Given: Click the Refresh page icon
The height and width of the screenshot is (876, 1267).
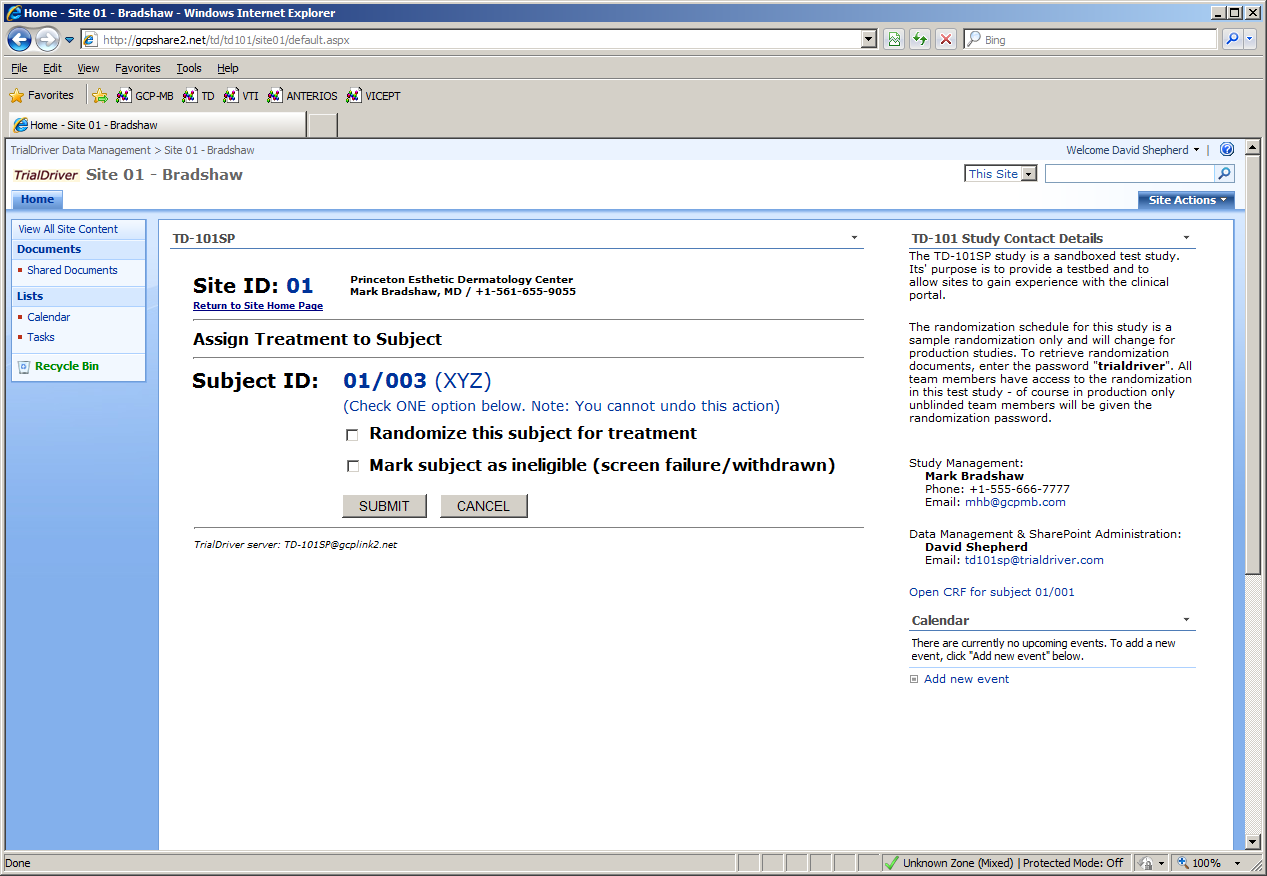Looking at the screenshot, I should click(920, 40).
